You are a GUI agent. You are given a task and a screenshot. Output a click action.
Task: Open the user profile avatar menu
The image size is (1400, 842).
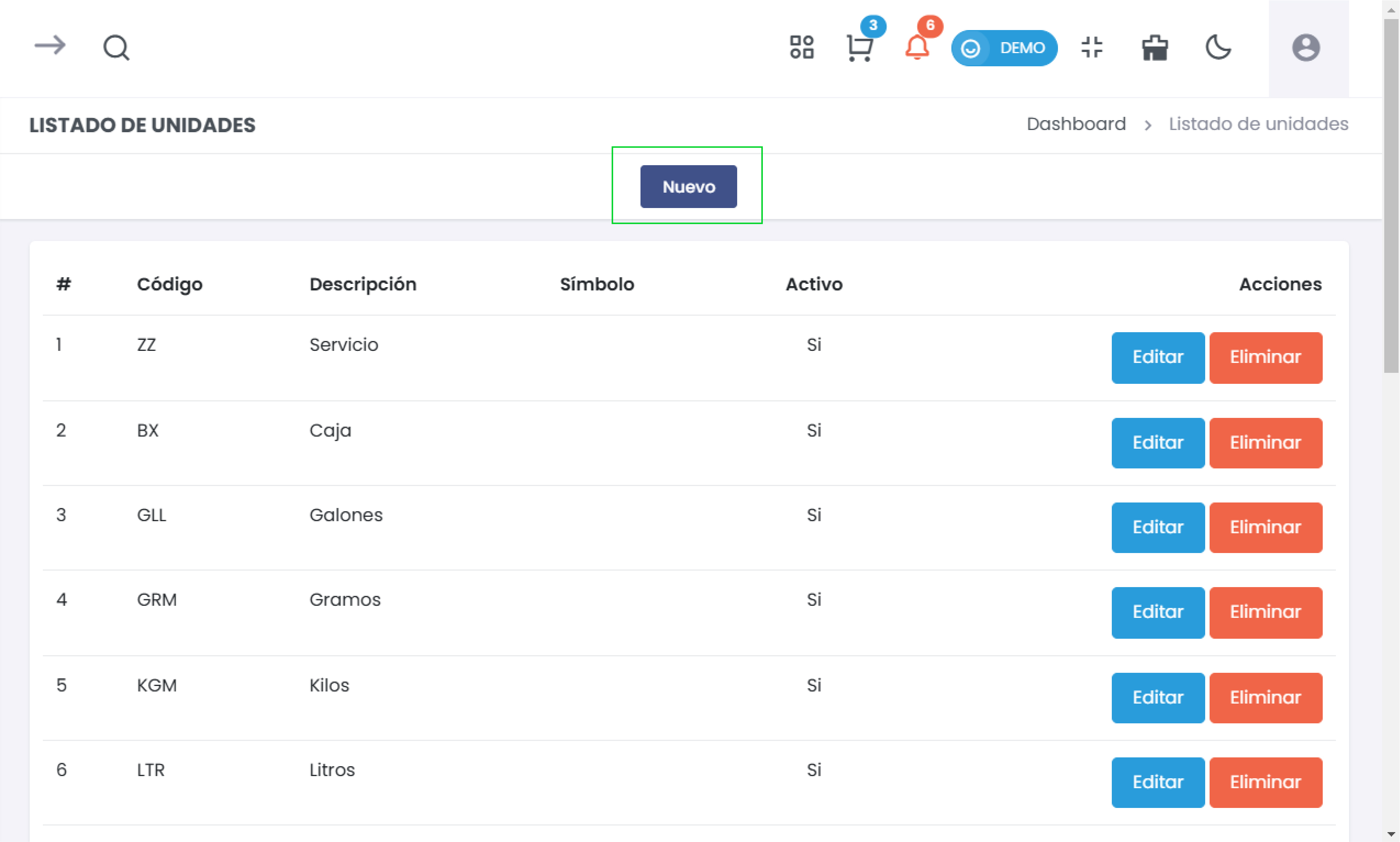click(x=1306, y=48)
